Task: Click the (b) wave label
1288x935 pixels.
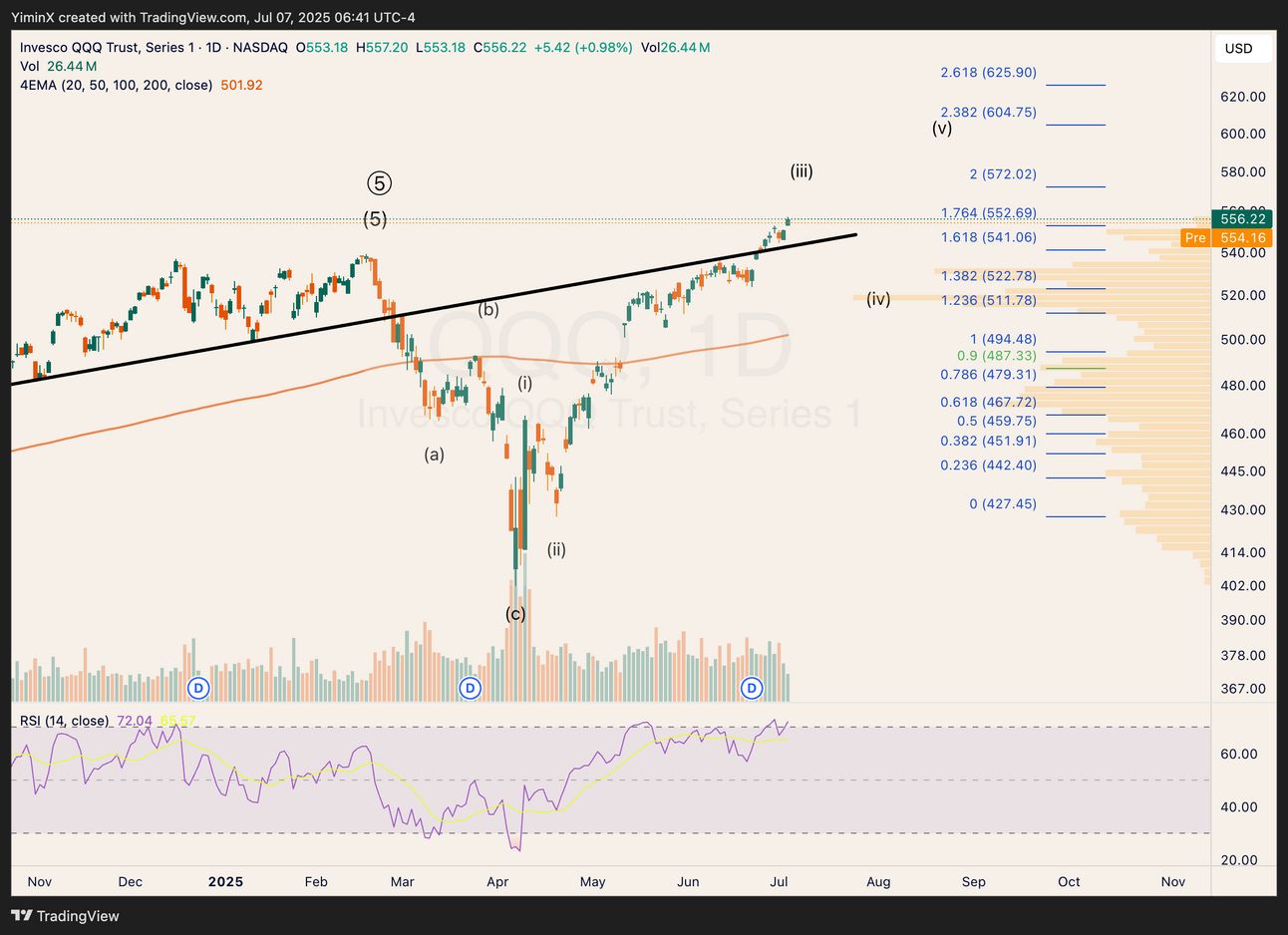Action: tap(488, 309)
